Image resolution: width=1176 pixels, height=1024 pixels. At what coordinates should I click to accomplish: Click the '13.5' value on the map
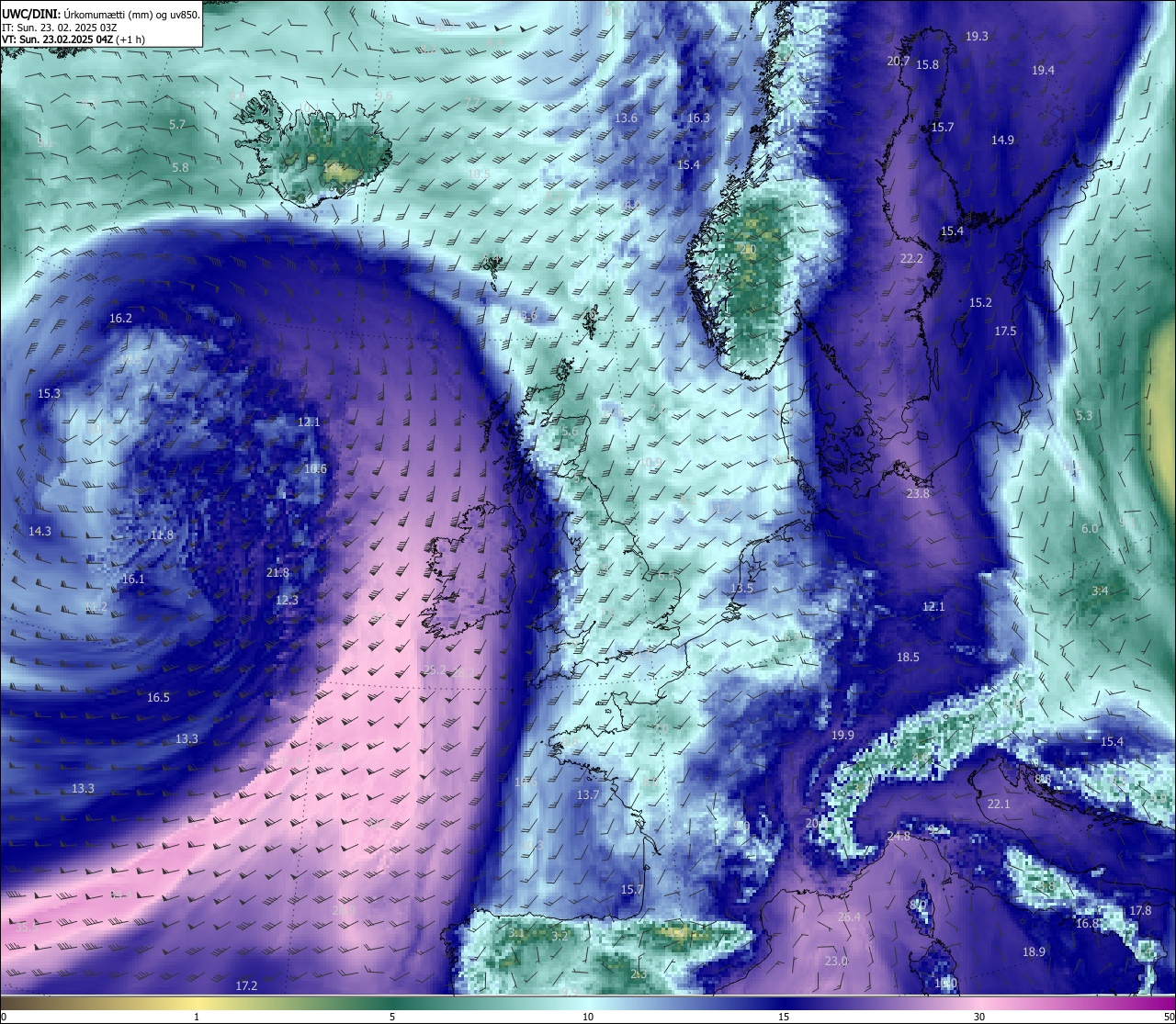tap(741, 589)
